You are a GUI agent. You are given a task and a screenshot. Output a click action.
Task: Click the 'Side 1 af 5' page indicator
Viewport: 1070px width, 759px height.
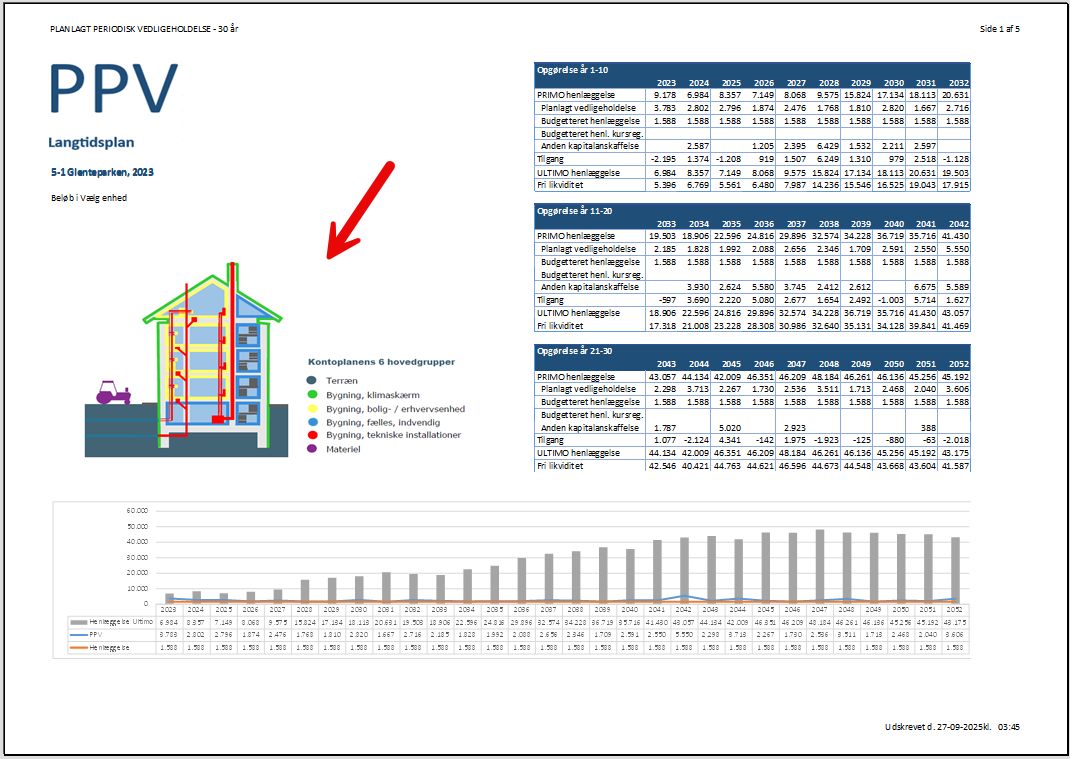[x=999, y=28]
